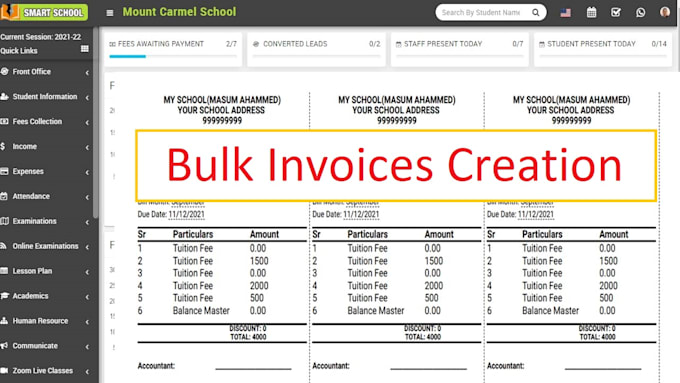Toggle the hamburger sidebar menu
Image resolution: width=680 pixels, height=383 pixels.
pyautogui.click(x=110, y=13)
